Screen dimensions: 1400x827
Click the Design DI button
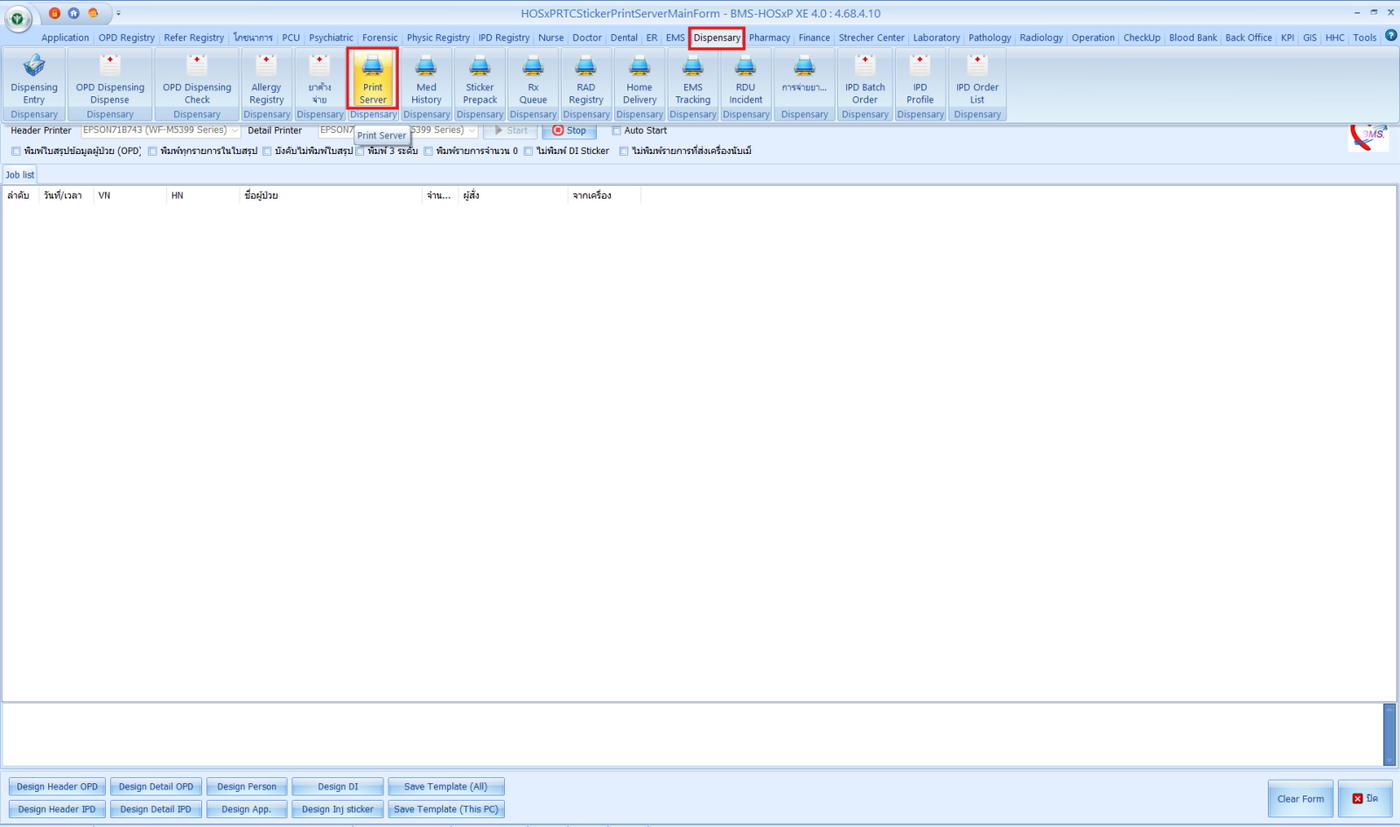click(337, 787)
